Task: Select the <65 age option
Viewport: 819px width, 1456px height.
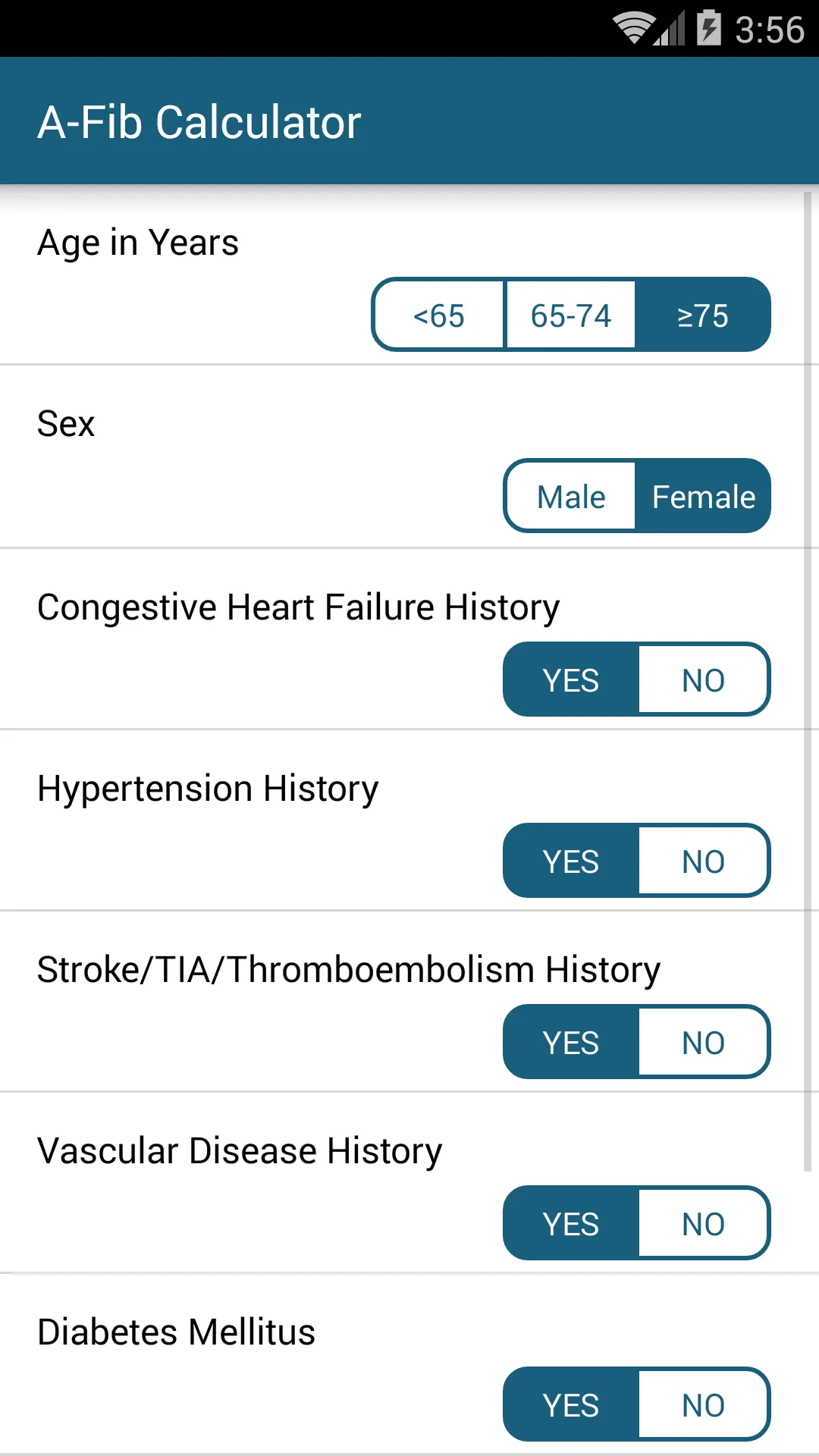Action: (x=439, y=315)
